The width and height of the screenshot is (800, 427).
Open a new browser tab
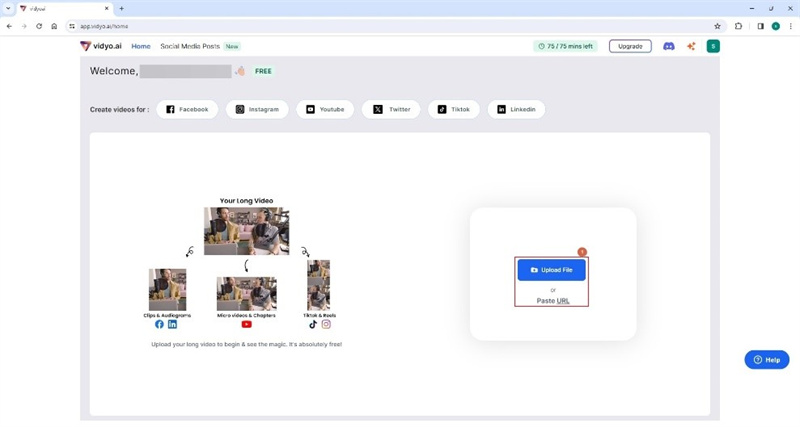coord(121,9)
